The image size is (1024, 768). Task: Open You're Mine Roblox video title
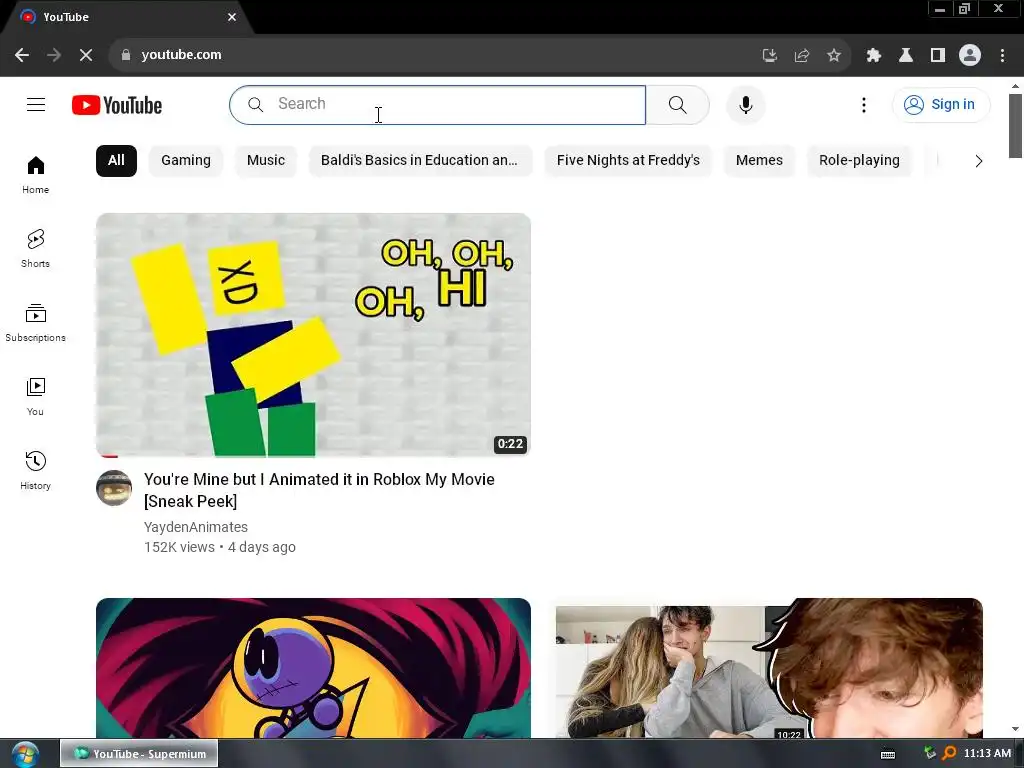pos(319,490)
